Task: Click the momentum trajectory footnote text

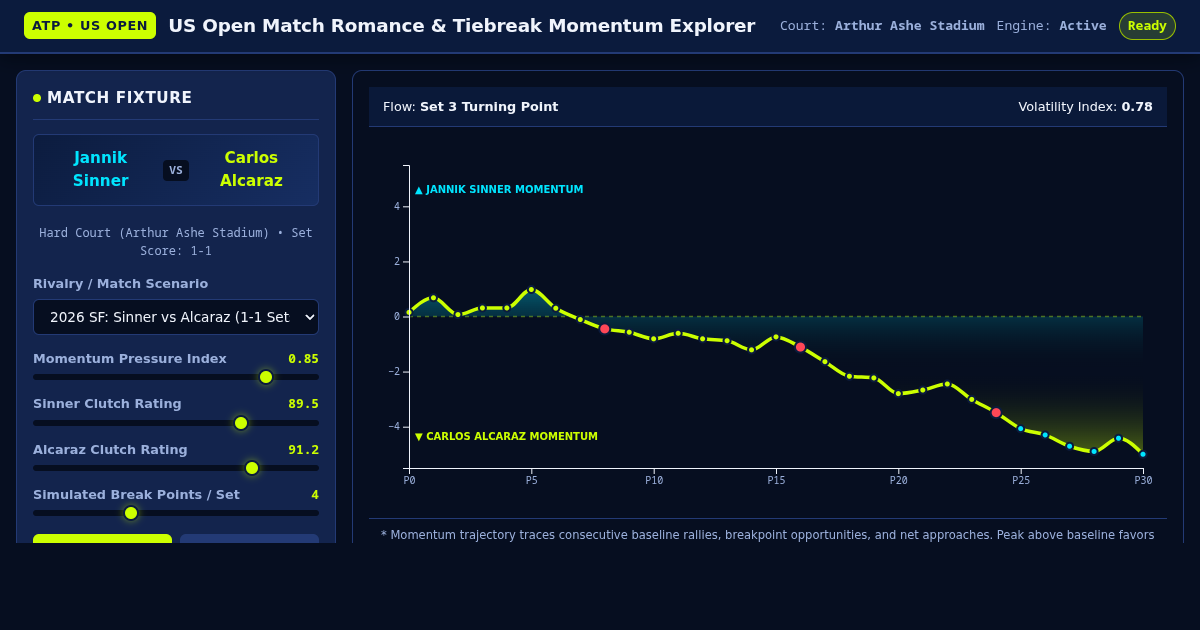Action: pos(768,535)
